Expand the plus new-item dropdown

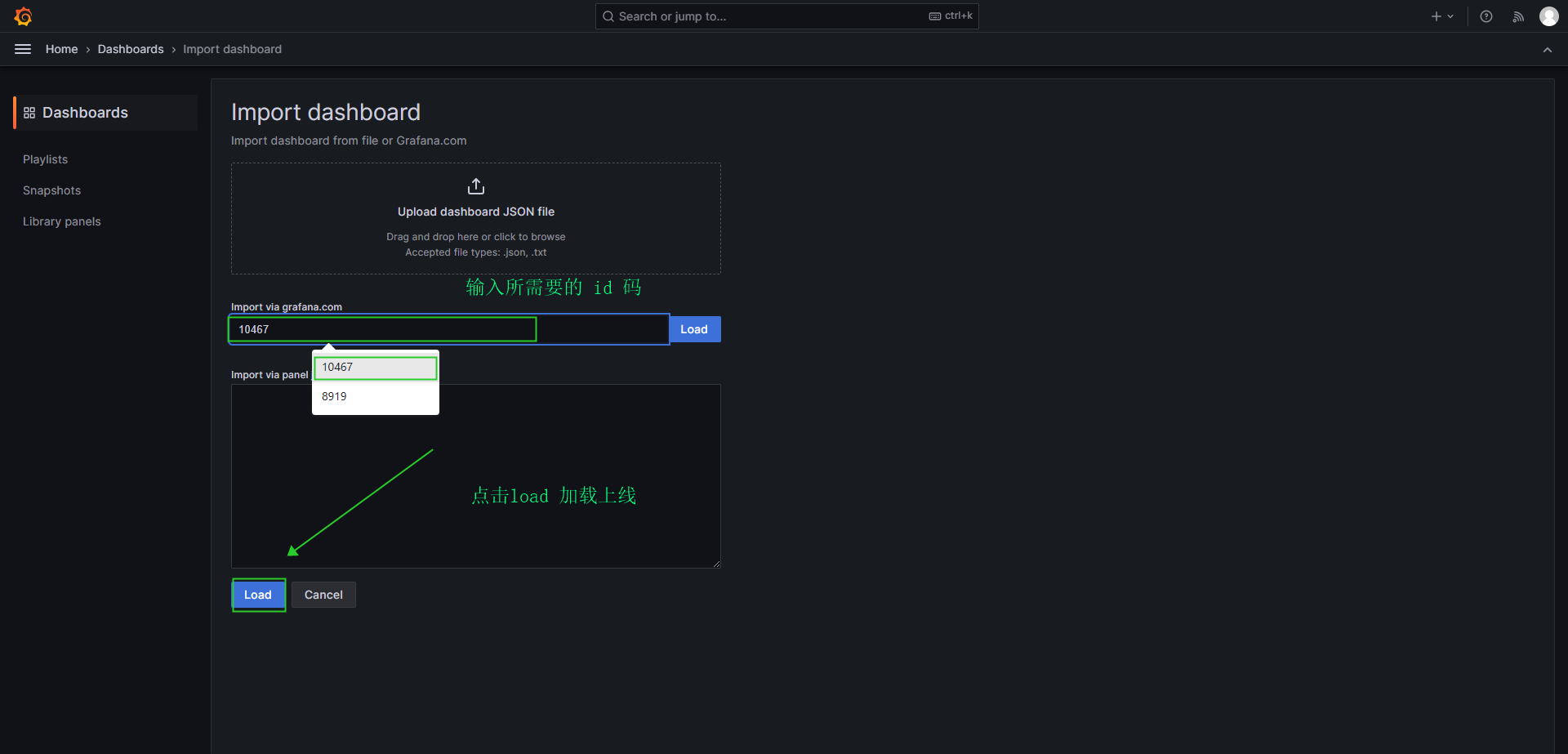tap(1442, 16)
